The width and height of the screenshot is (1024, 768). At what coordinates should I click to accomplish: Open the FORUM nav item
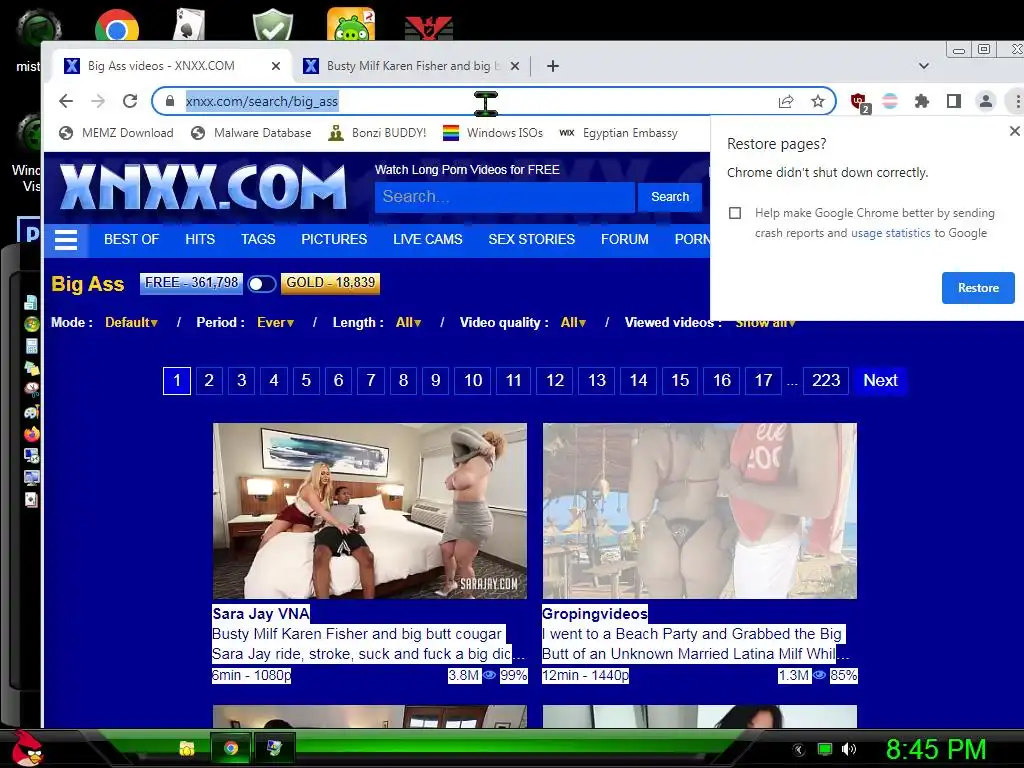pos(624,240)
